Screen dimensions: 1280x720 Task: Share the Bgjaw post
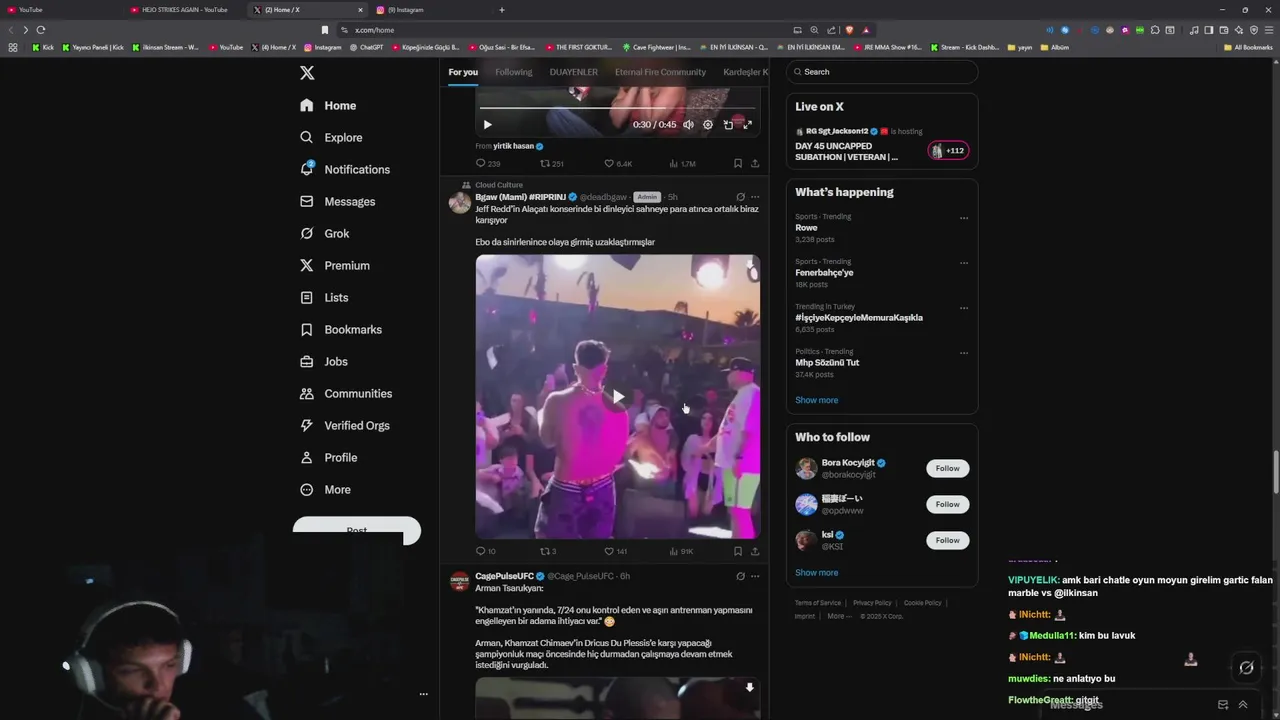point(755,551)
